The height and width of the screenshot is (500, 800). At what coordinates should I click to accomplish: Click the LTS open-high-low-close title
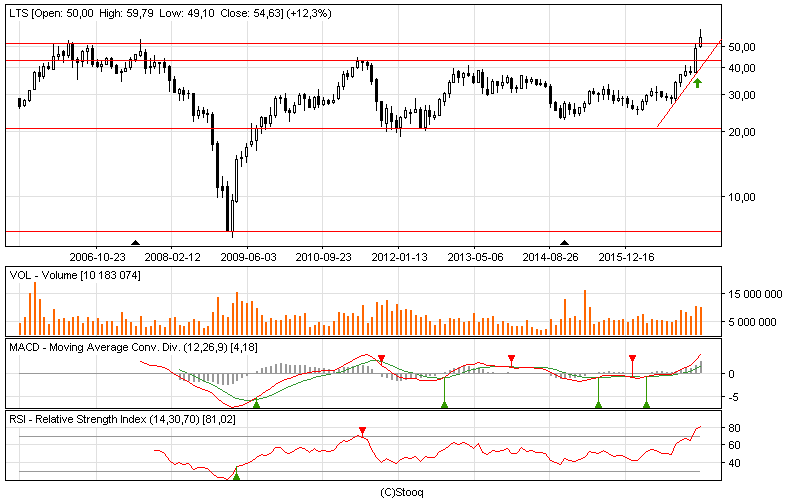170,13
